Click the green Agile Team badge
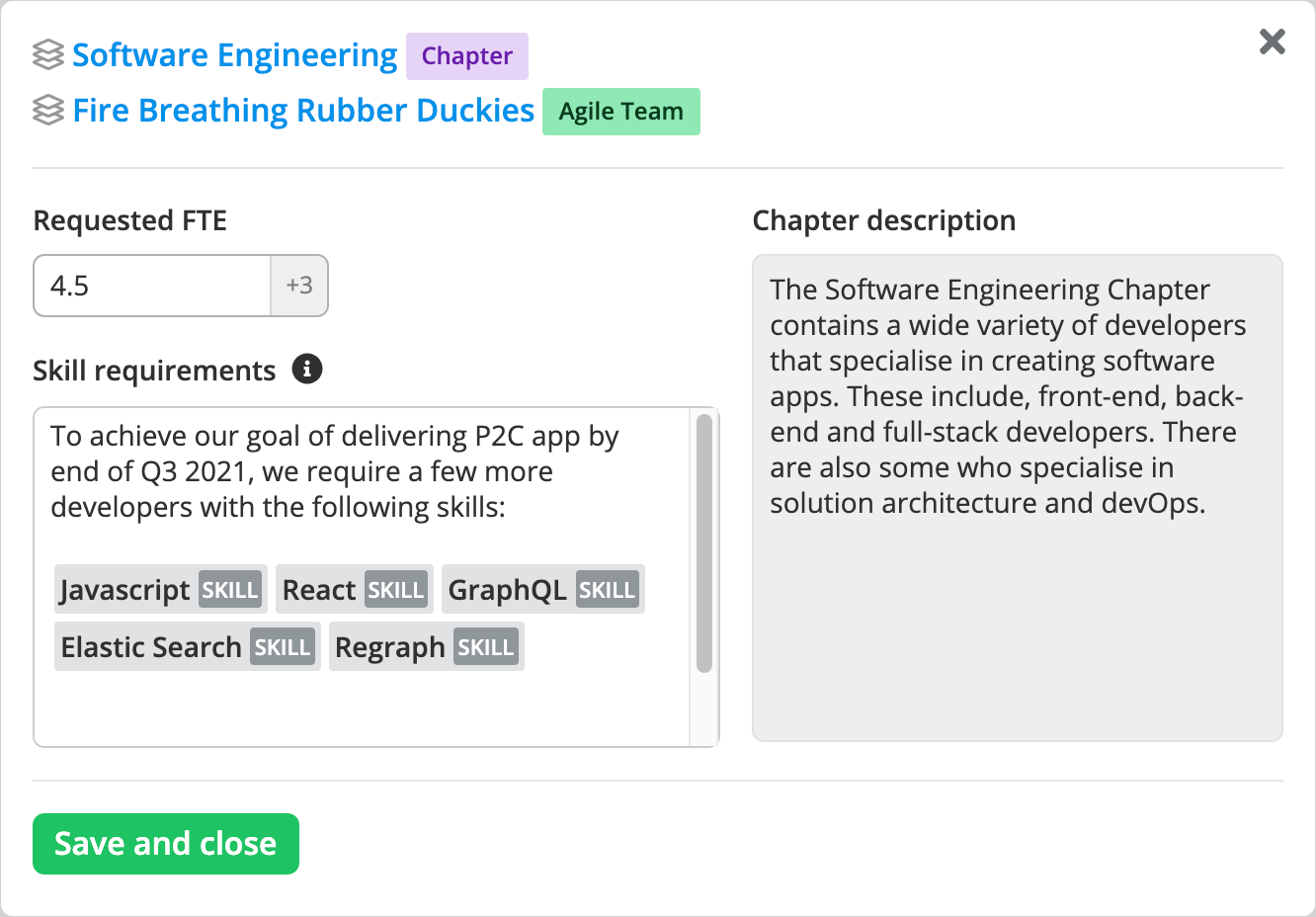The image size is (1316, 917). [x=620, y=112]
